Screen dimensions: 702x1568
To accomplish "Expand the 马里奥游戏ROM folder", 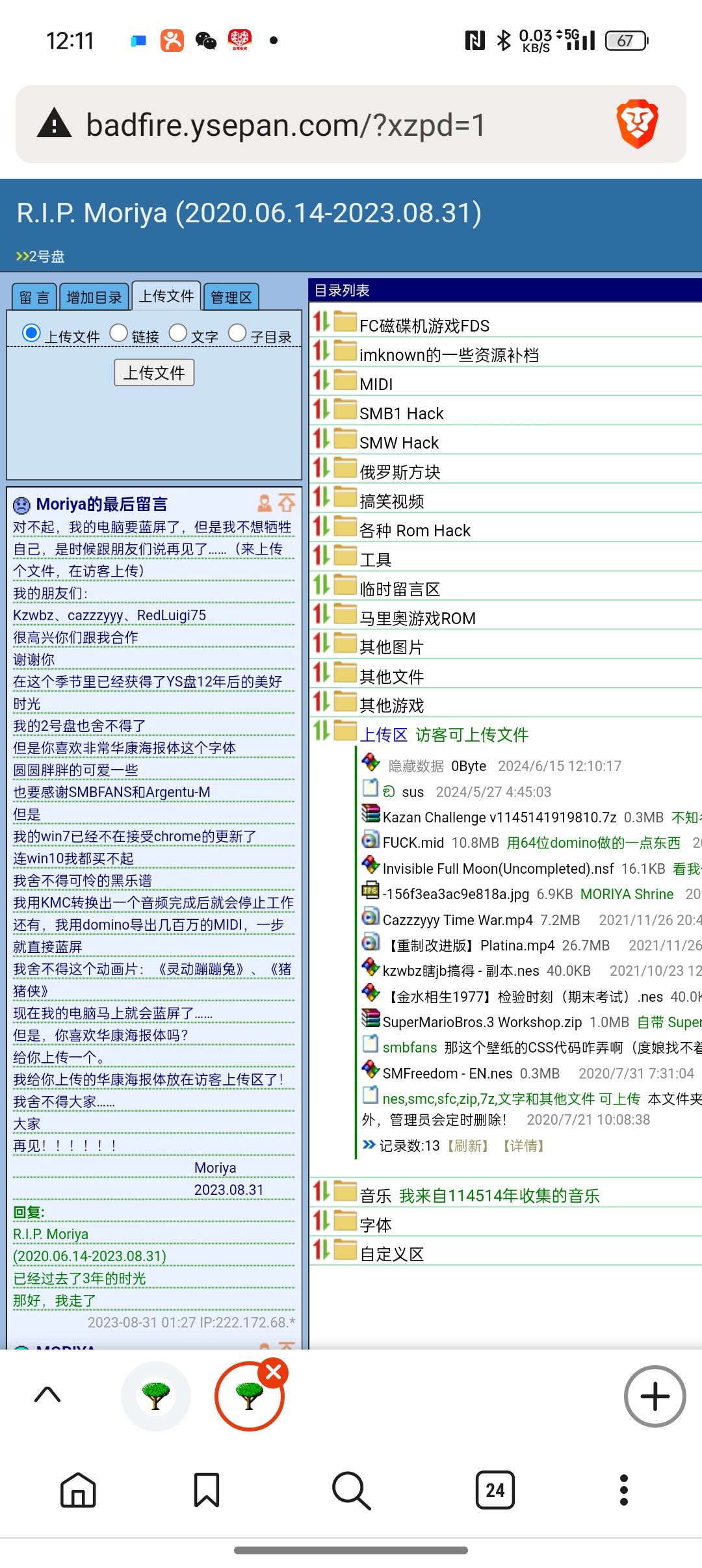I will point(417,618).
